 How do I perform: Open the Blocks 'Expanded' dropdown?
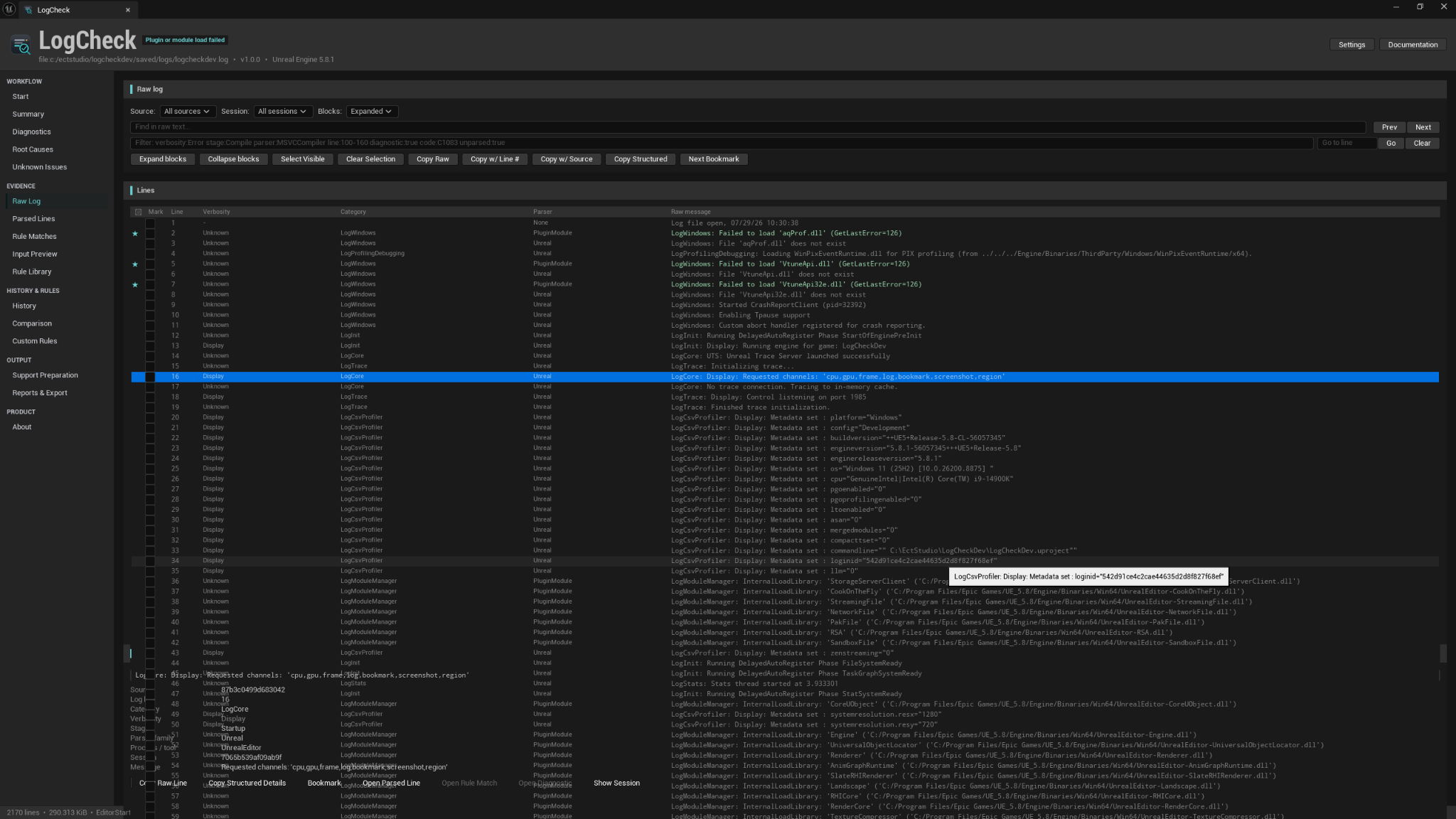point(371,112)
